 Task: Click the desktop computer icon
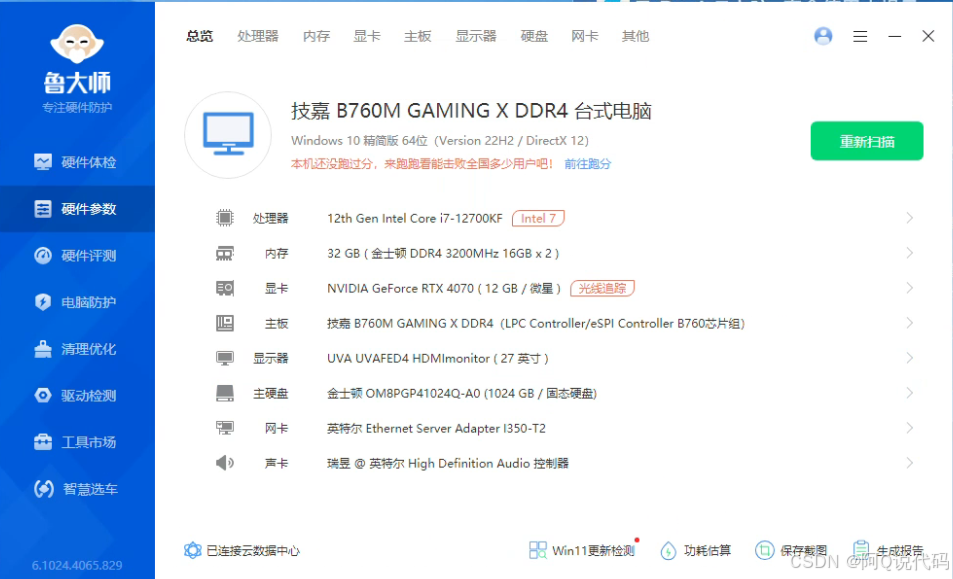tap(228, 135)
